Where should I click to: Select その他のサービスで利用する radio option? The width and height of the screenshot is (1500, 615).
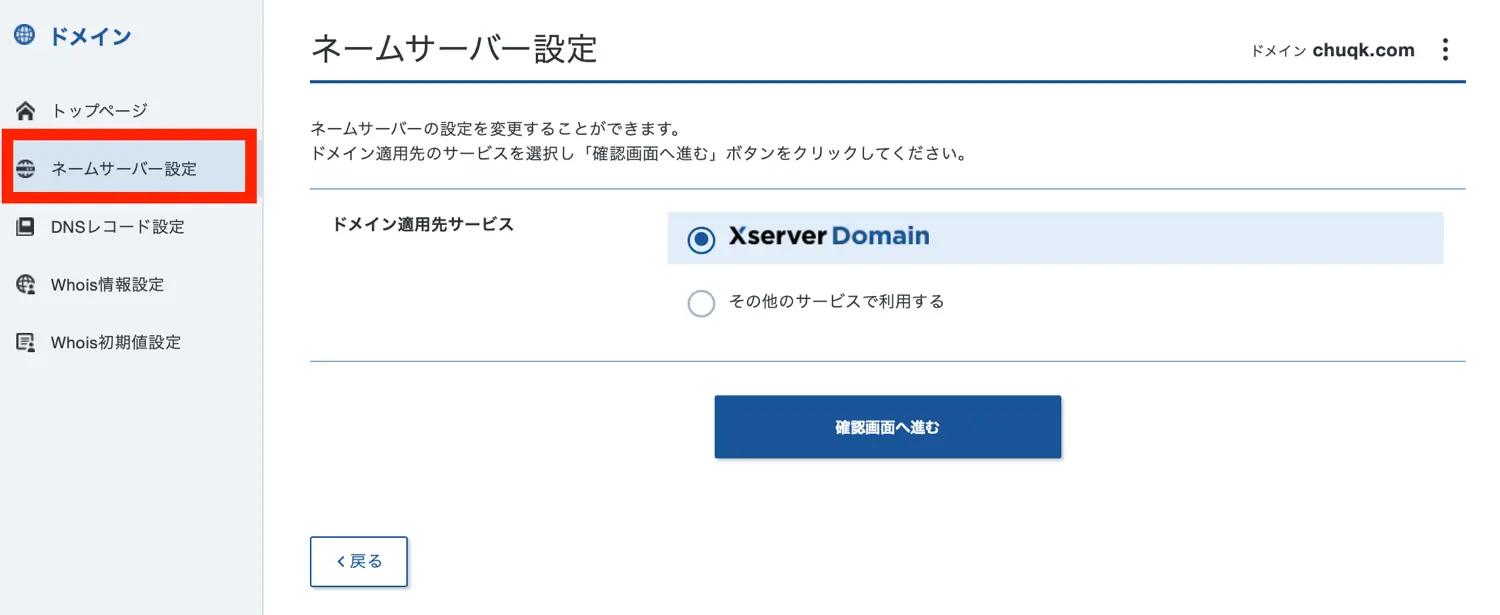(x=701, y=302)
